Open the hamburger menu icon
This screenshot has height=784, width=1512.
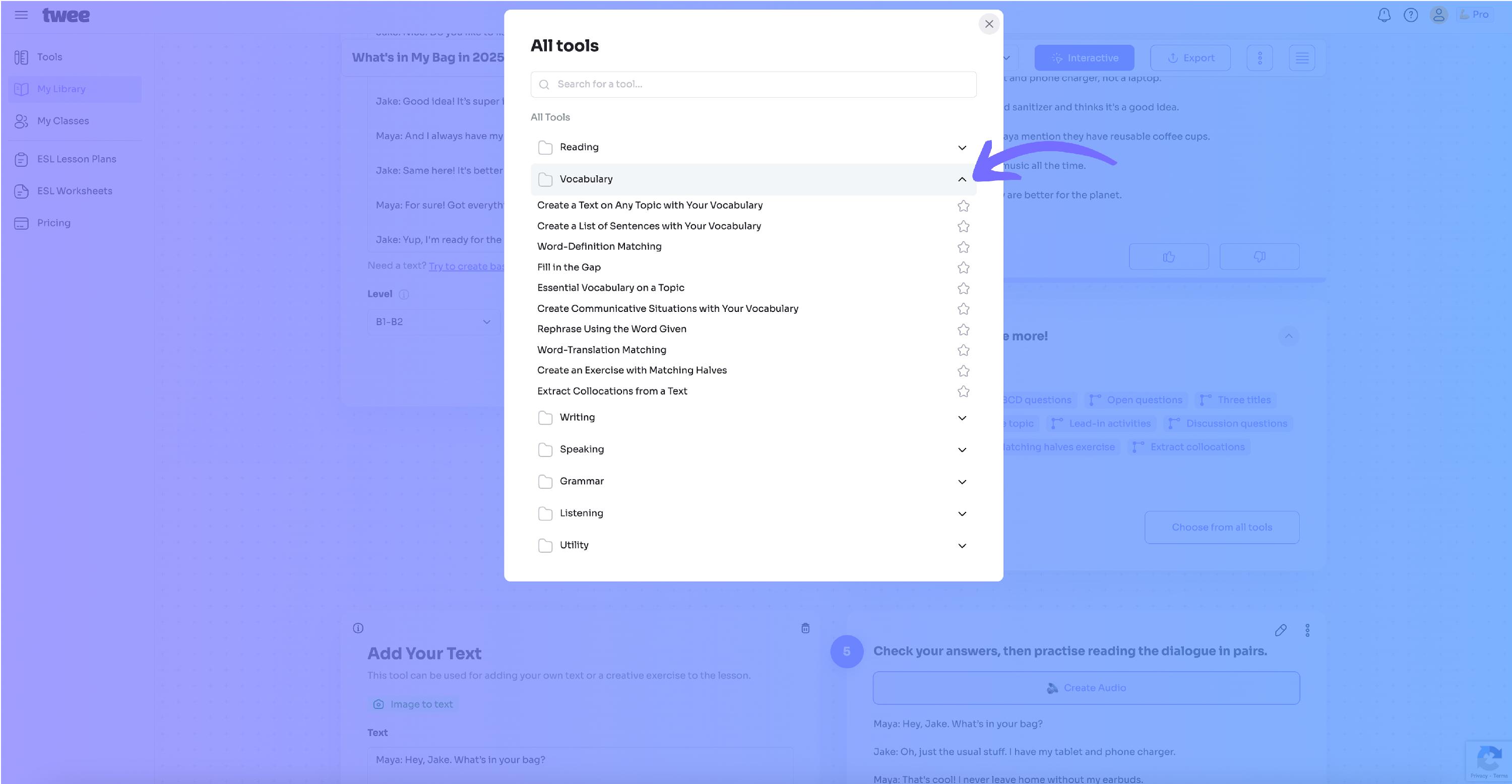pyautogui.click(x=21, y=15)
